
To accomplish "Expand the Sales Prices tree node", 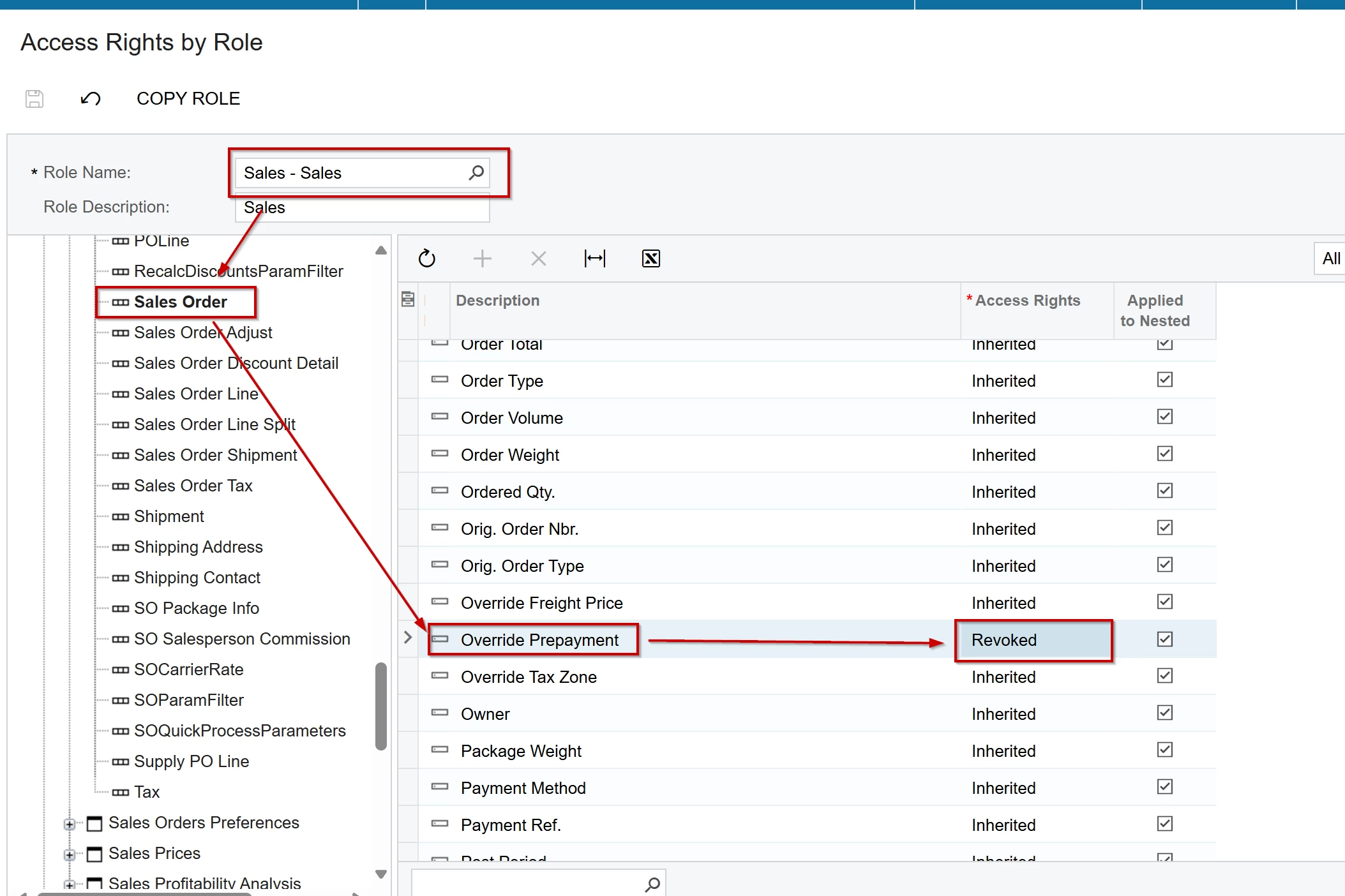I will [70, 855].
